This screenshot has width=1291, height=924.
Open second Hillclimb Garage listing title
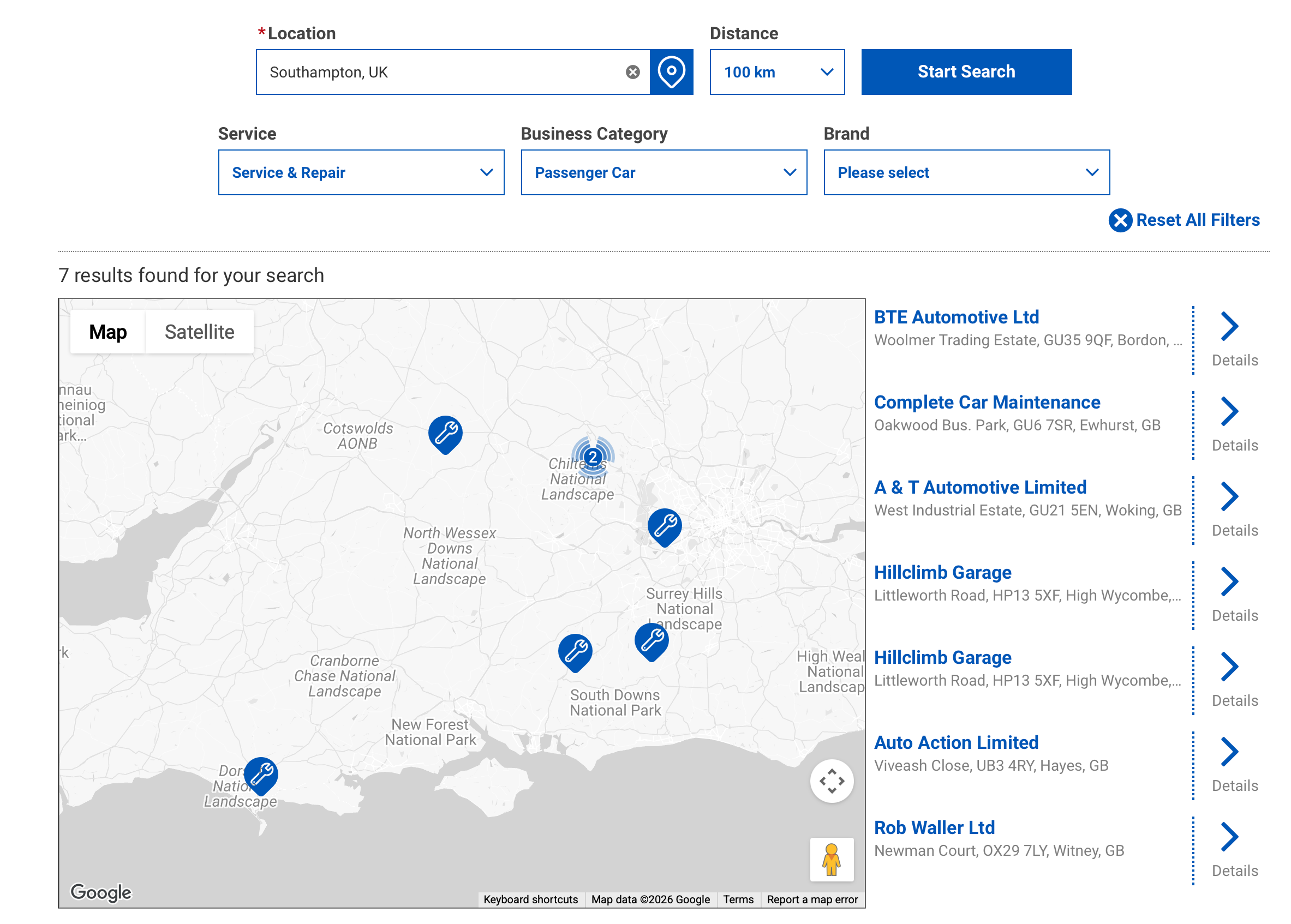coord(943,657)
